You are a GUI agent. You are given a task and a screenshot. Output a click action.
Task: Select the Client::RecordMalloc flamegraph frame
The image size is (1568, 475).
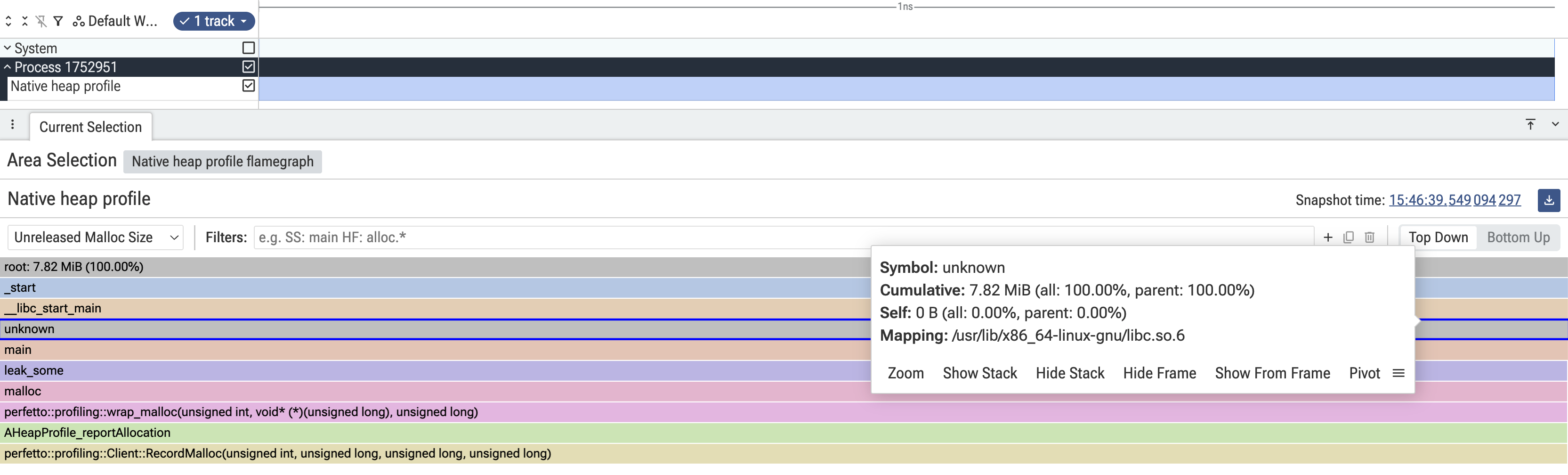(x=784, y=453)
